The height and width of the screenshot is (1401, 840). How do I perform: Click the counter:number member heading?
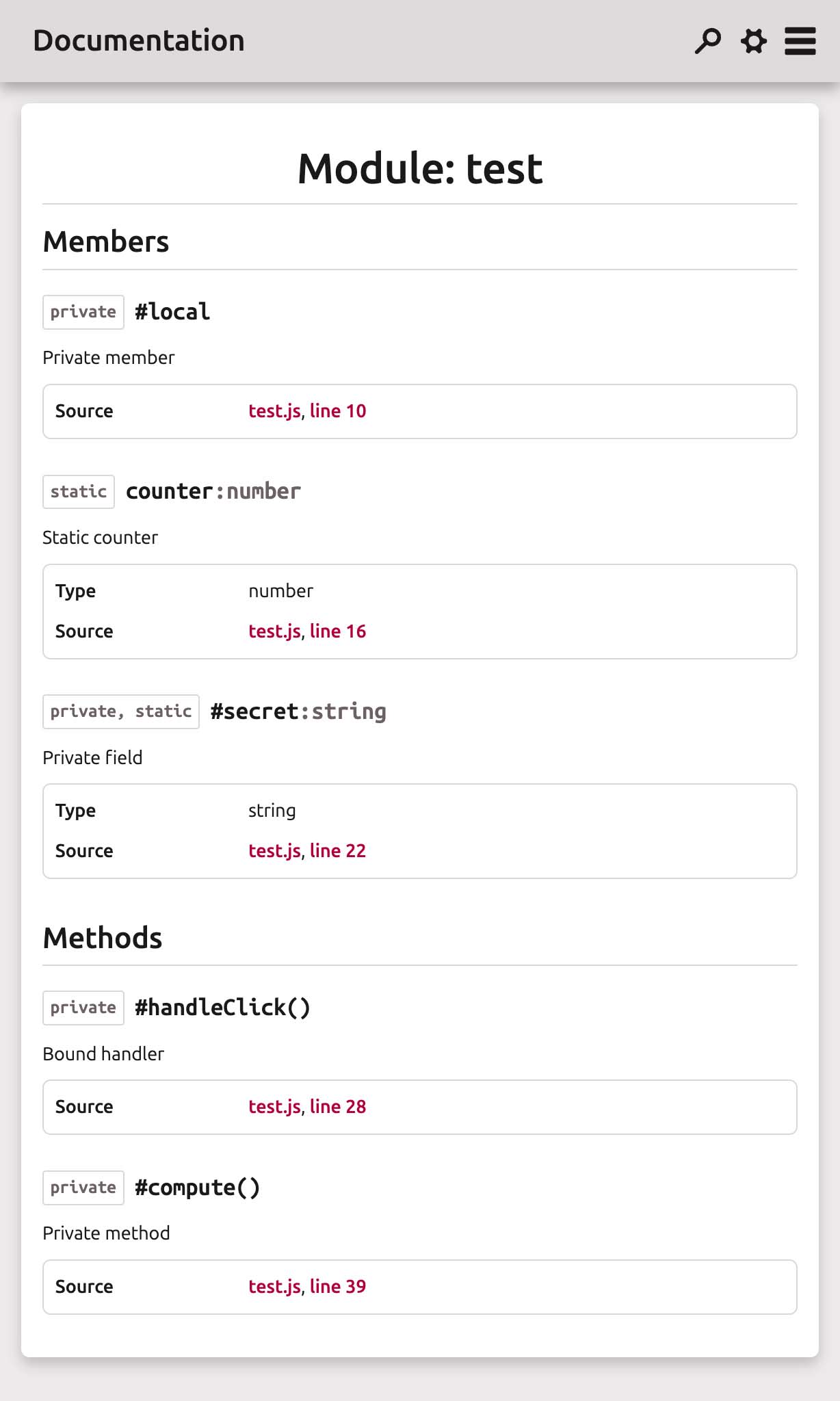(x=213, y=492)
